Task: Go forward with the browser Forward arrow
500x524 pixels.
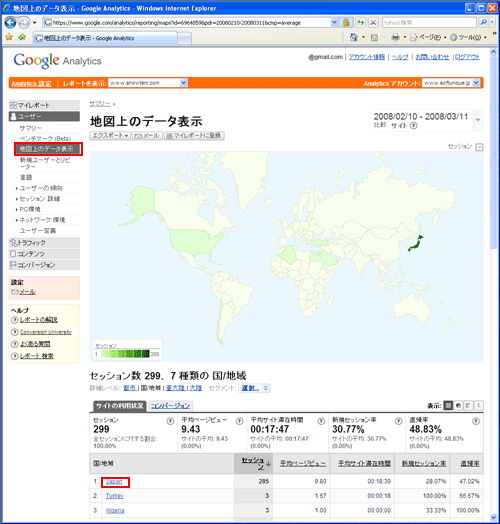Action: pos(24,23)
